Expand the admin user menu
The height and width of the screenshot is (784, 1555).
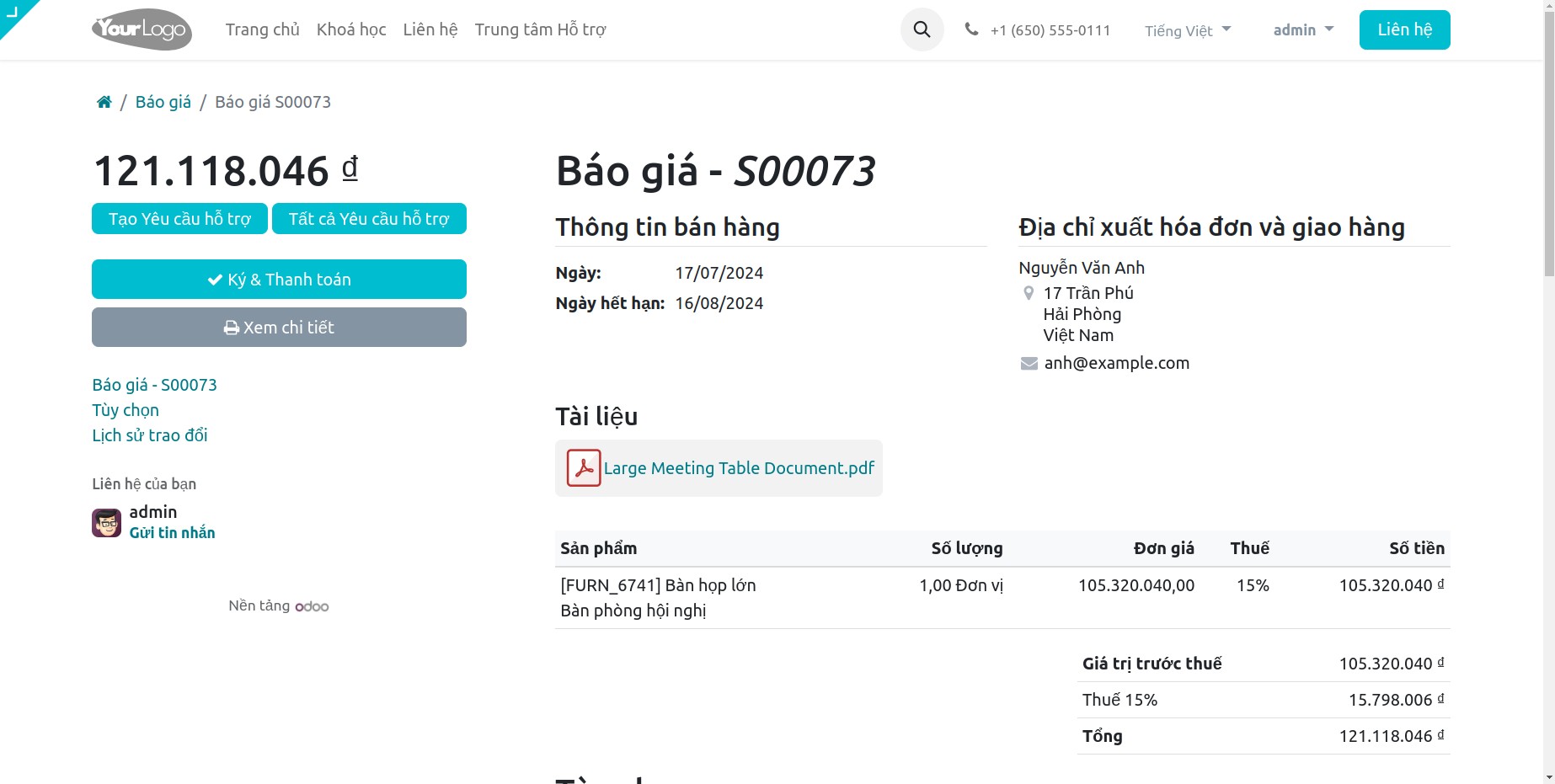[1302, 30]
